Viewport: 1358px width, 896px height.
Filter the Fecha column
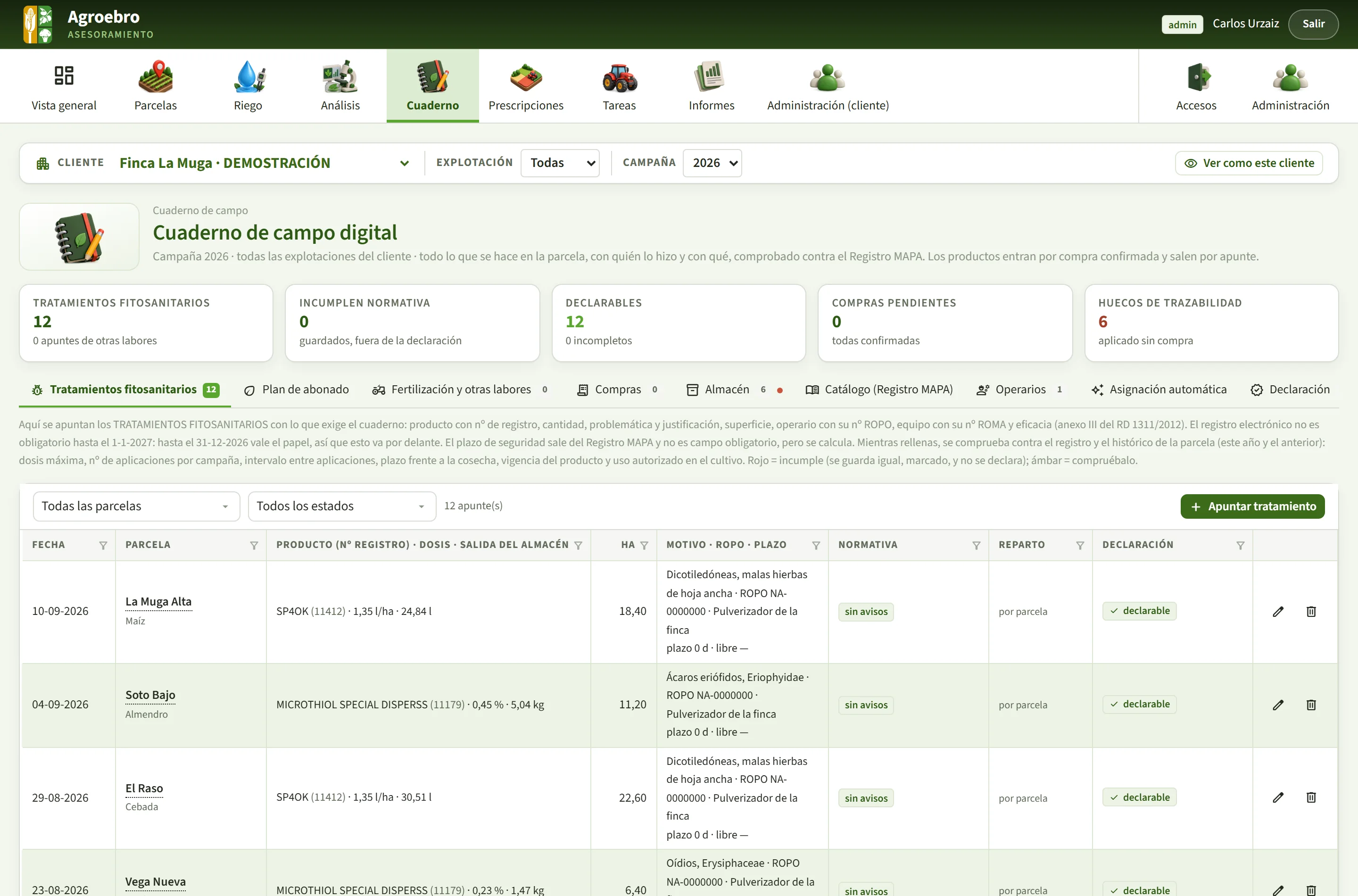[x=103, y=545]
